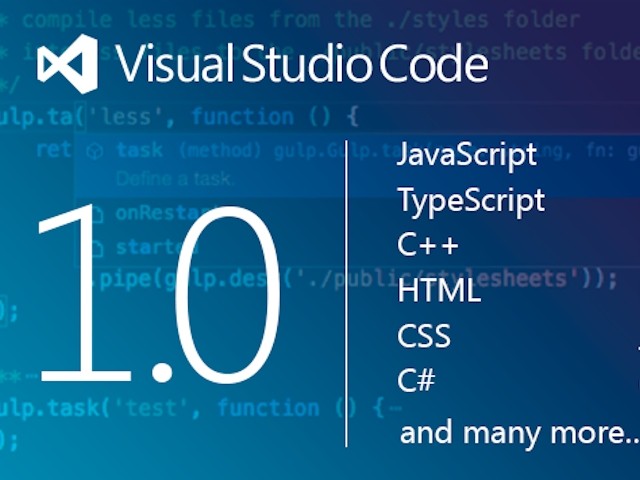The height and width of the screenshot is (480, 640).
Task: Click the './public/stylesheets' pipe code line
Action: (x=400, y=278)
